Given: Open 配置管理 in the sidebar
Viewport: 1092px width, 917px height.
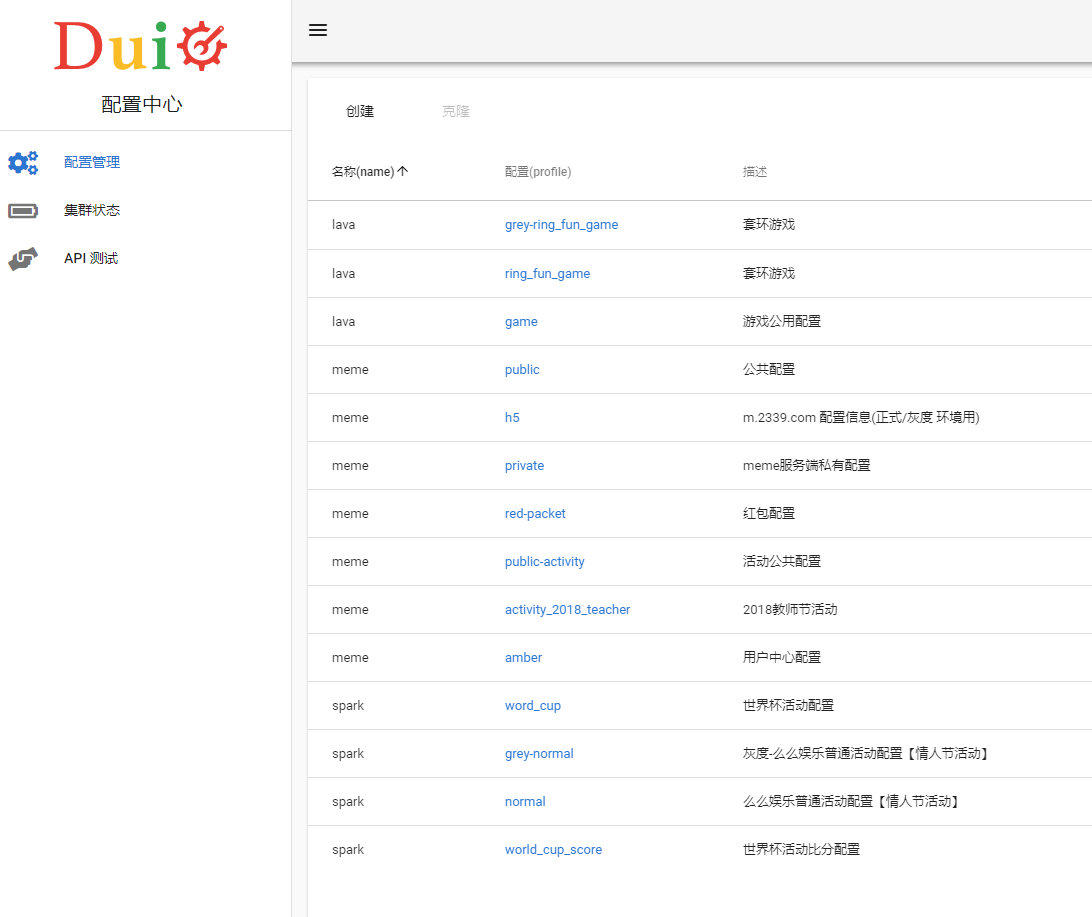Looking at the screenshot, I should 92,162.
